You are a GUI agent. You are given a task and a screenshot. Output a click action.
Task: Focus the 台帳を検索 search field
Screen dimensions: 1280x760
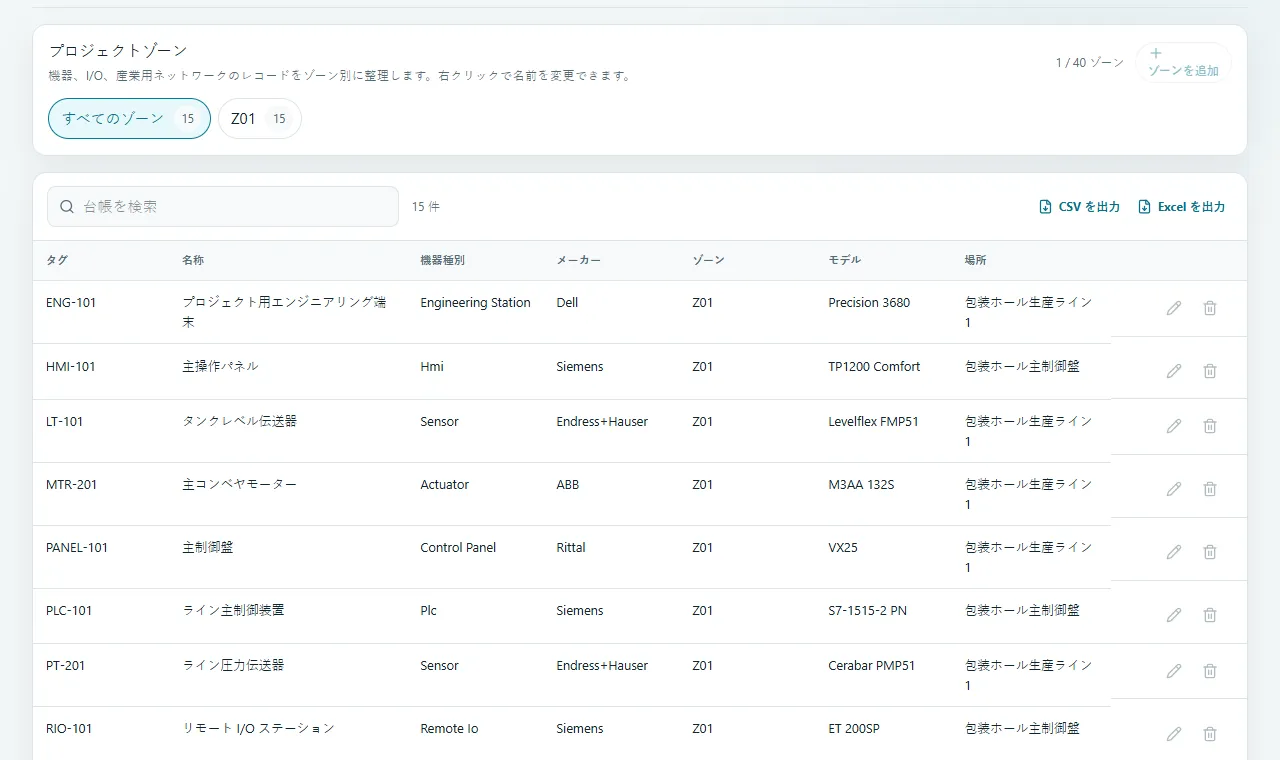tap(223, 206)
